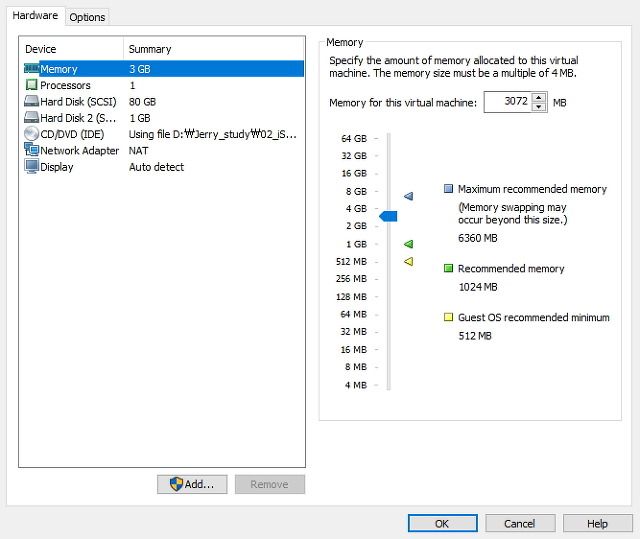640x539 pixels.
Task: Click the Cancel button
Action: (x=520, y=523)
